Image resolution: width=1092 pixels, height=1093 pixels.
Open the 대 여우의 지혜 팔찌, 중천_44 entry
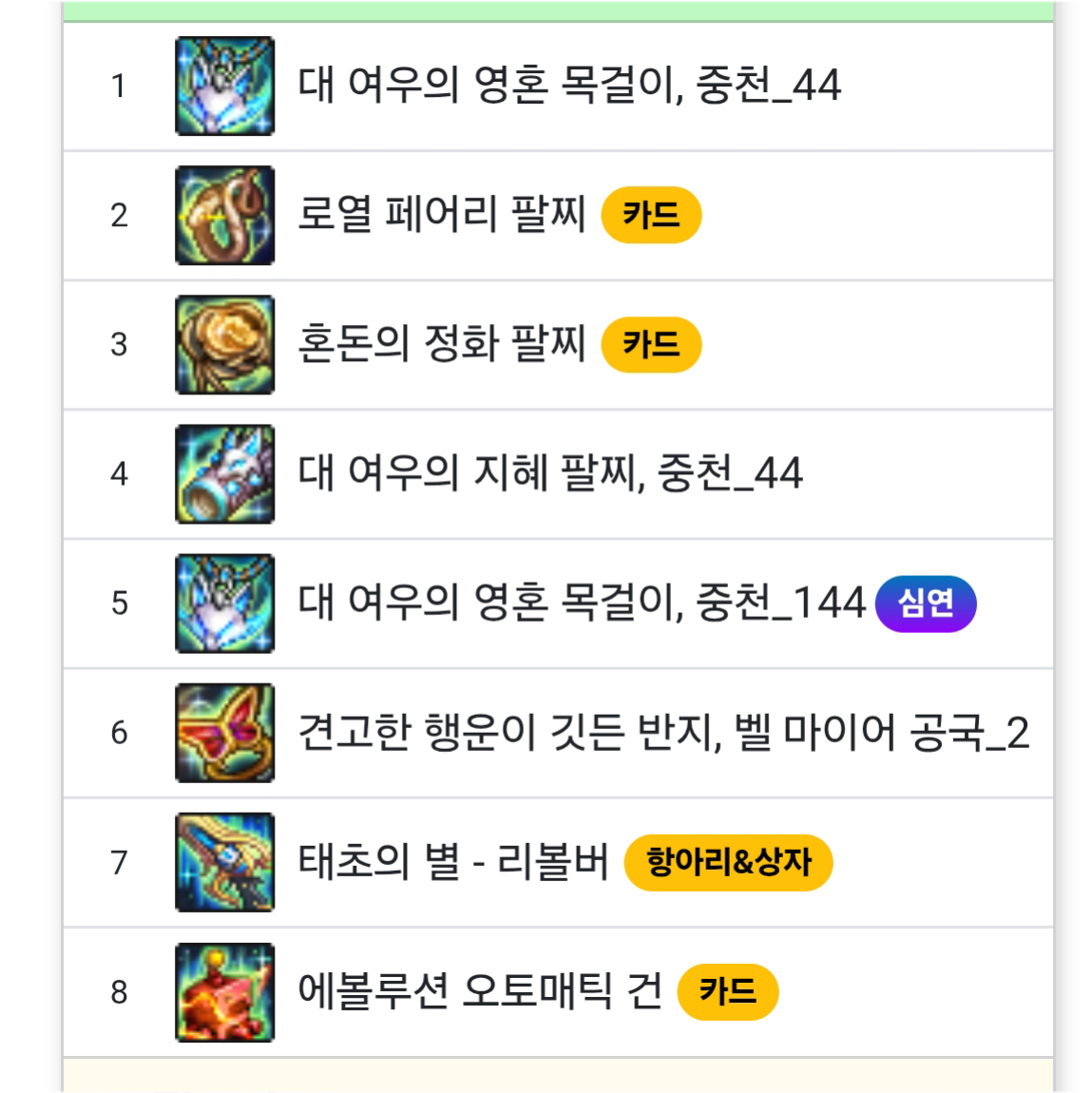[550, 474]
